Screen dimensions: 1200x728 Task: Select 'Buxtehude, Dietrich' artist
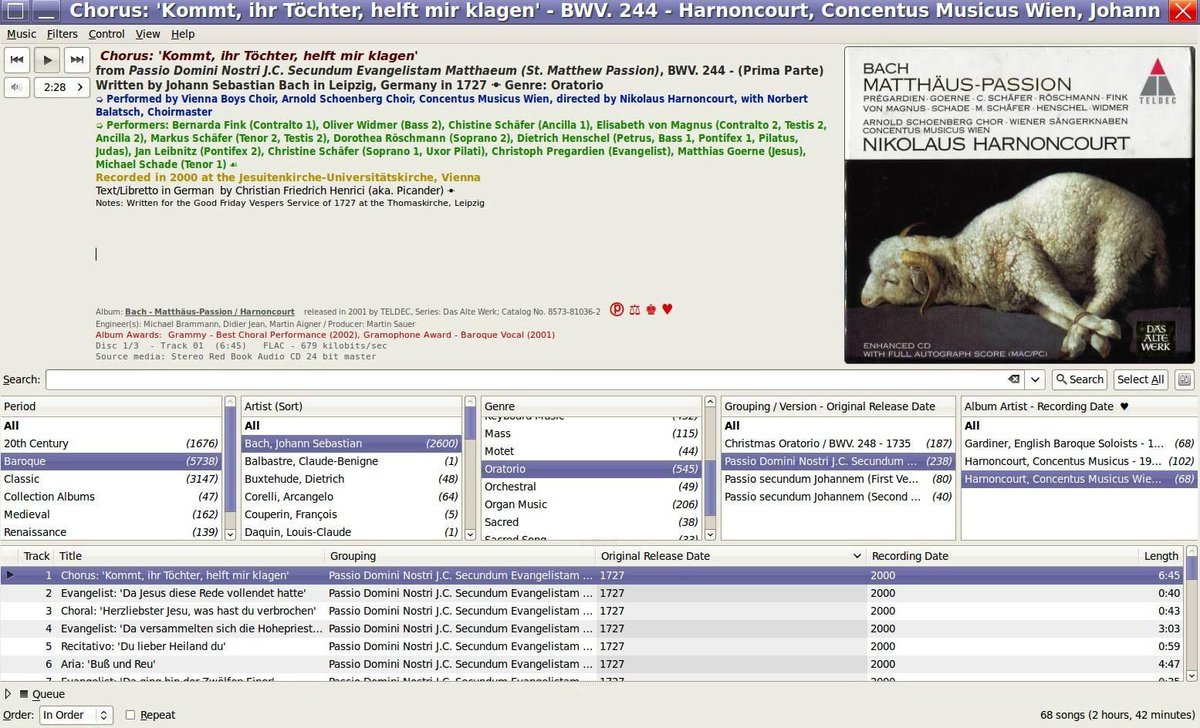(352, 479)
